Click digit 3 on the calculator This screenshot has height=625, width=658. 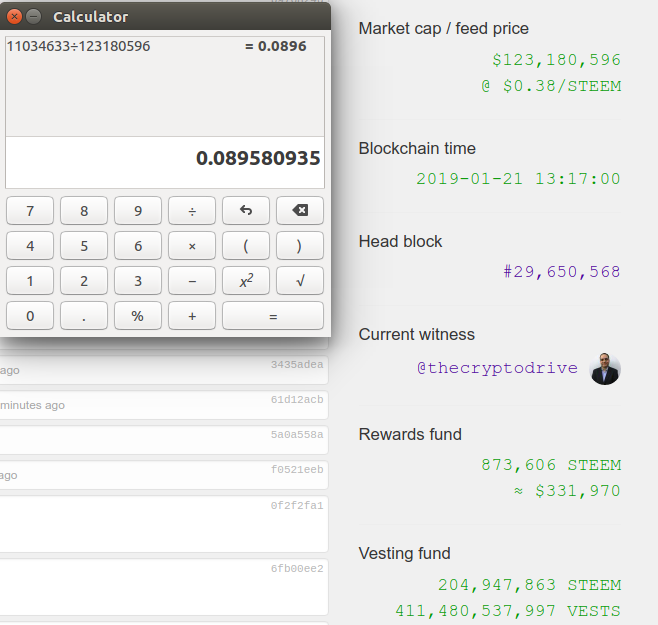pyautogui.click(x=138, y=280)
